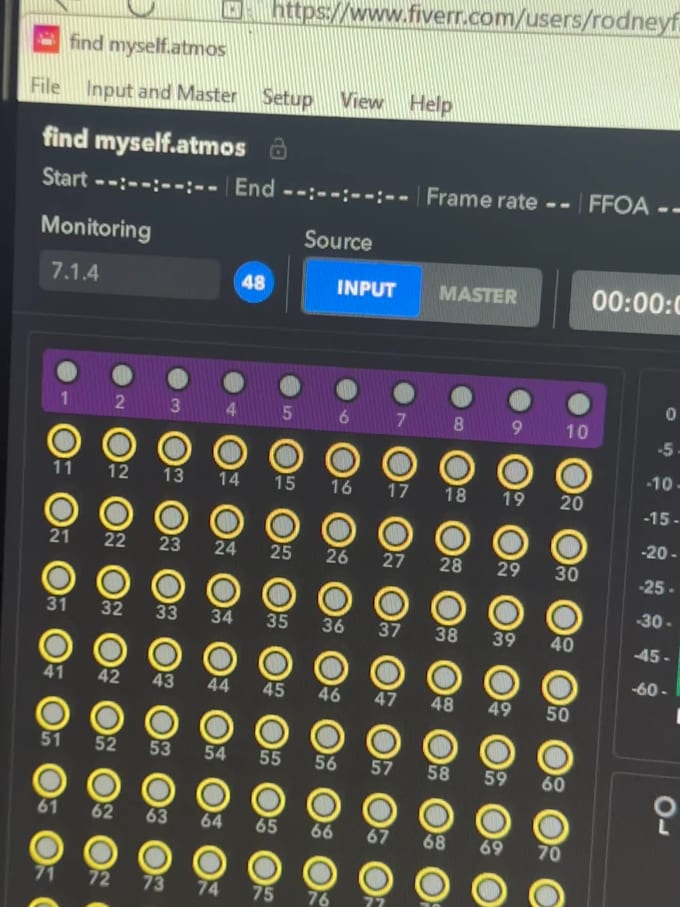Click the -20 mark on level meter
The image size is (680, 907).
pos(658,553)
